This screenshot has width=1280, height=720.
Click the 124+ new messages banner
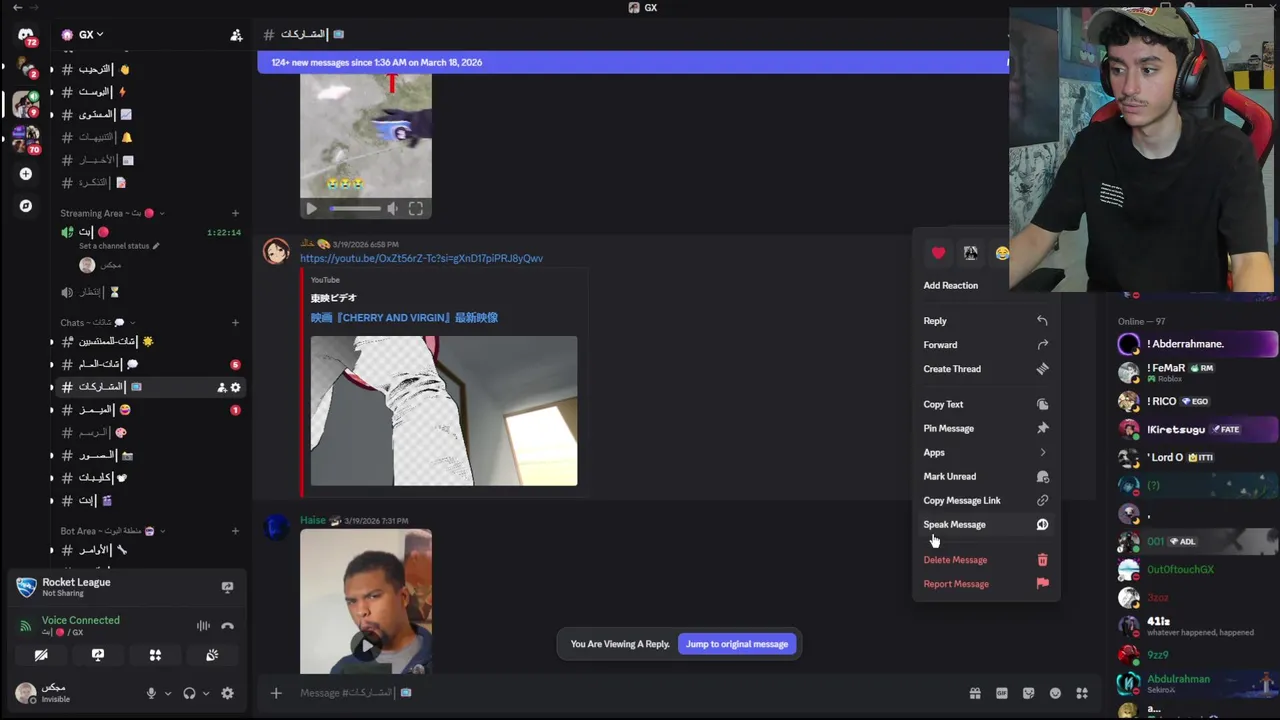[633, 62]
